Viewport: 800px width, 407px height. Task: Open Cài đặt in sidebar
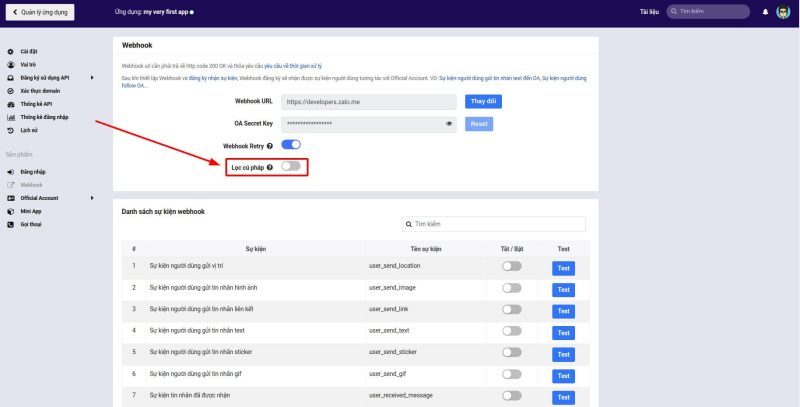29,52
